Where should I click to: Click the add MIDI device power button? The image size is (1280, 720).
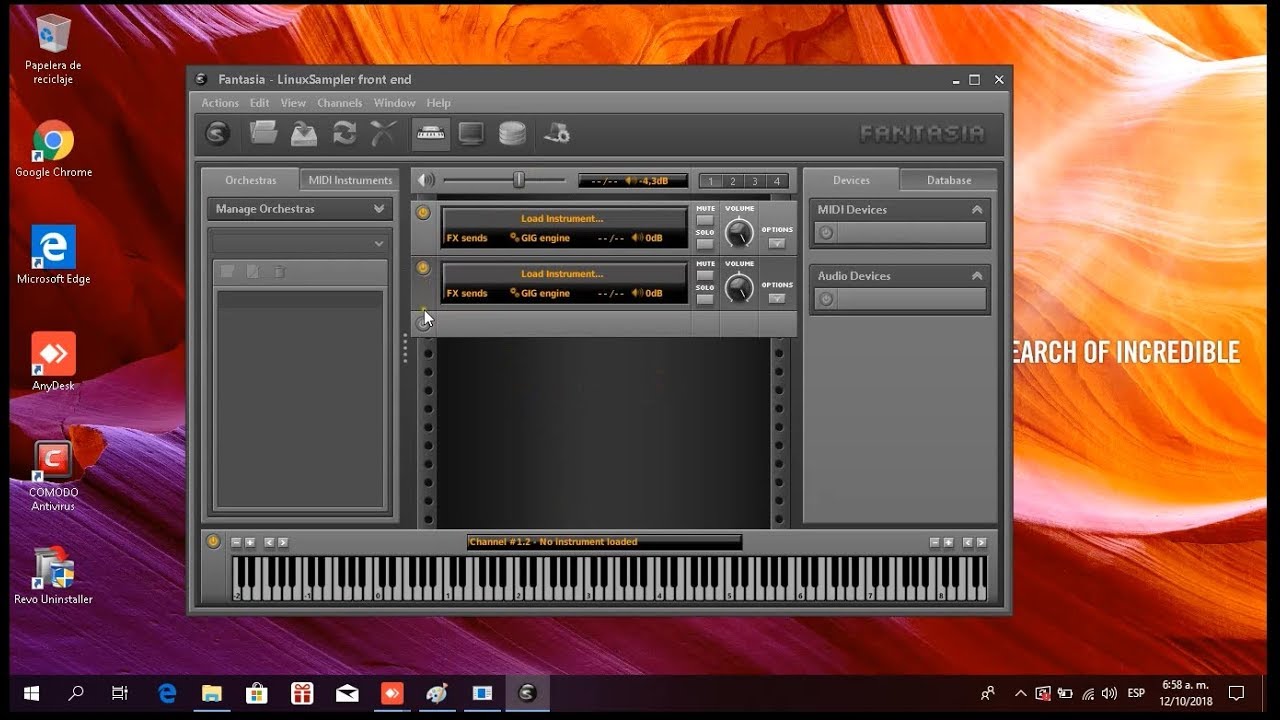[826, 233]
